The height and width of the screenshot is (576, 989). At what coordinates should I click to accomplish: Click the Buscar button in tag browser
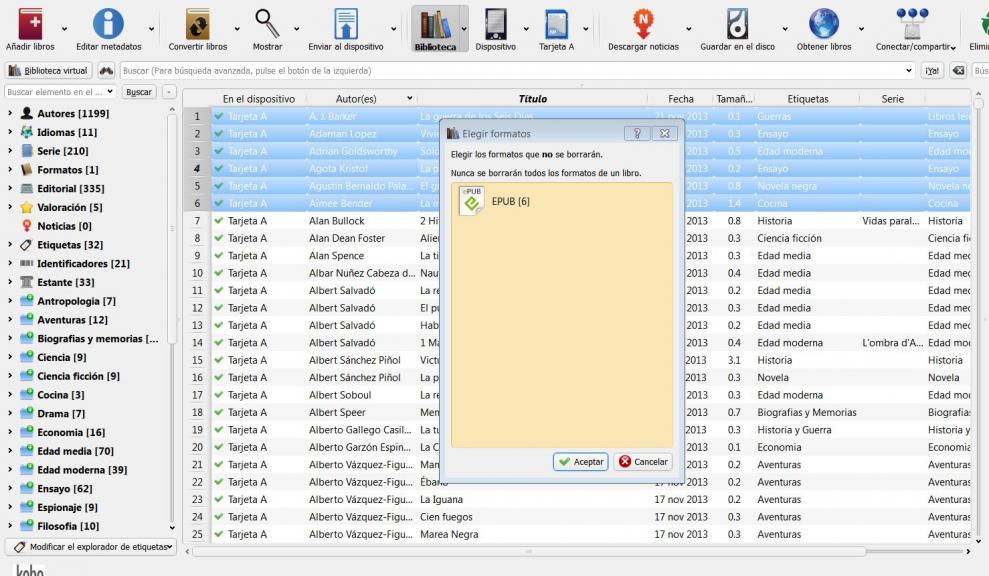139,92
